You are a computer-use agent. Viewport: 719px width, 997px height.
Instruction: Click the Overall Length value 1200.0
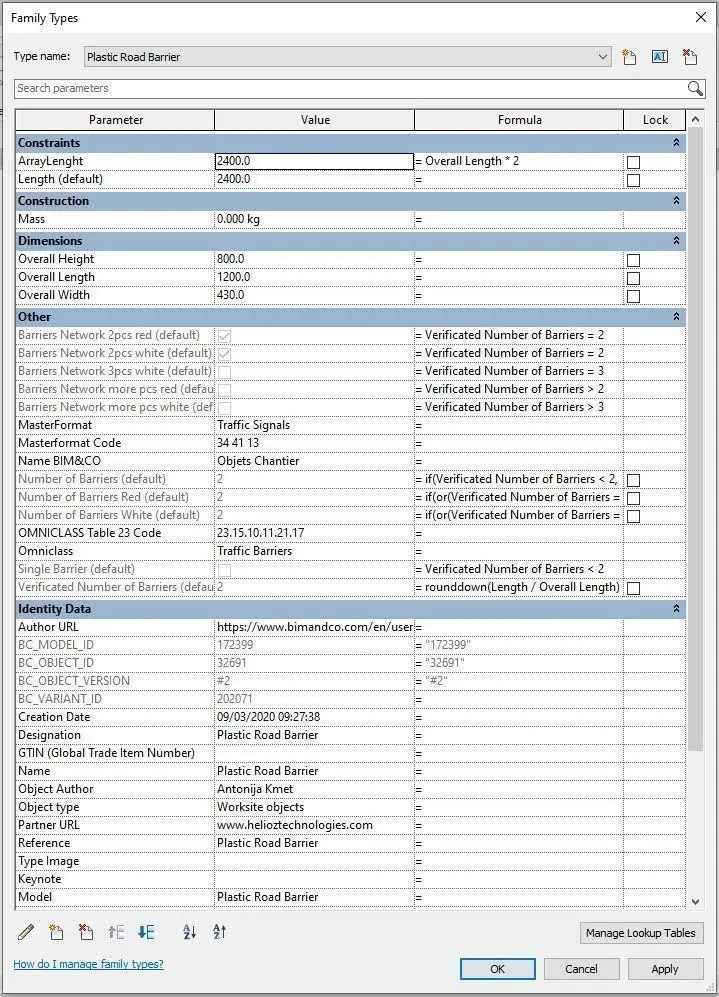click(x=233, y=277)
